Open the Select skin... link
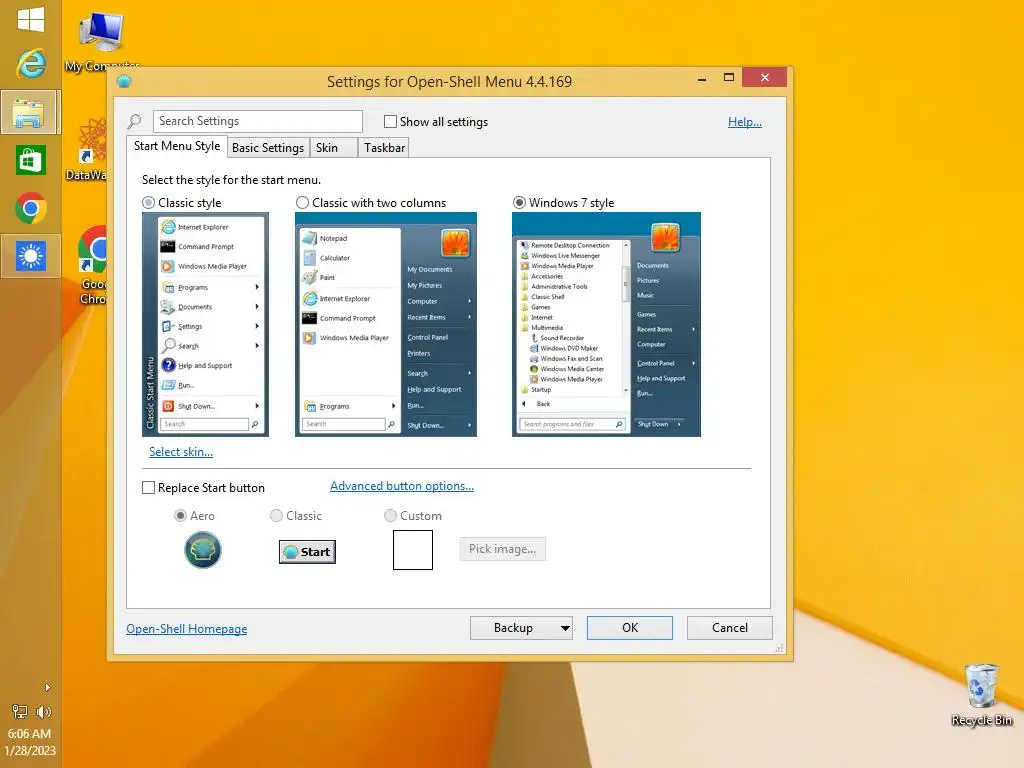1024x768 pixels. pos(181,452)
